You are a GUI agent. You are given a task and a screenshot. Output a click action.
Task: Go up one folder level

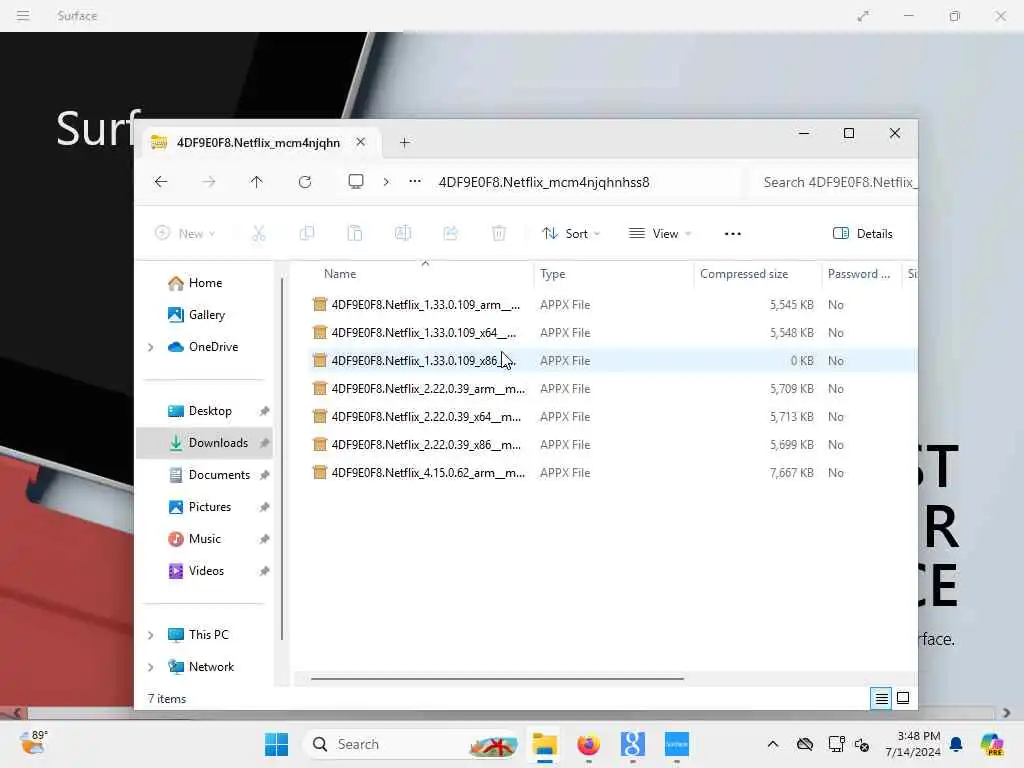(x=257, y=182)
